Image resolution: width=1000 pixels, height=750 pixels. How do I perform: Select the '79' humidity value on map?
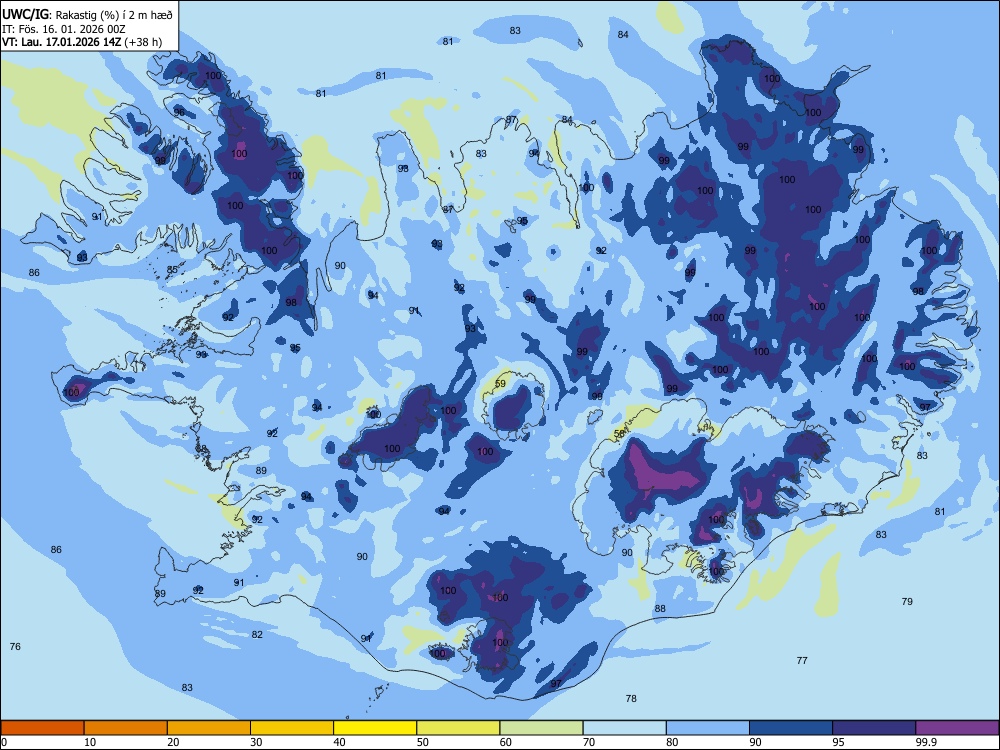907,601
